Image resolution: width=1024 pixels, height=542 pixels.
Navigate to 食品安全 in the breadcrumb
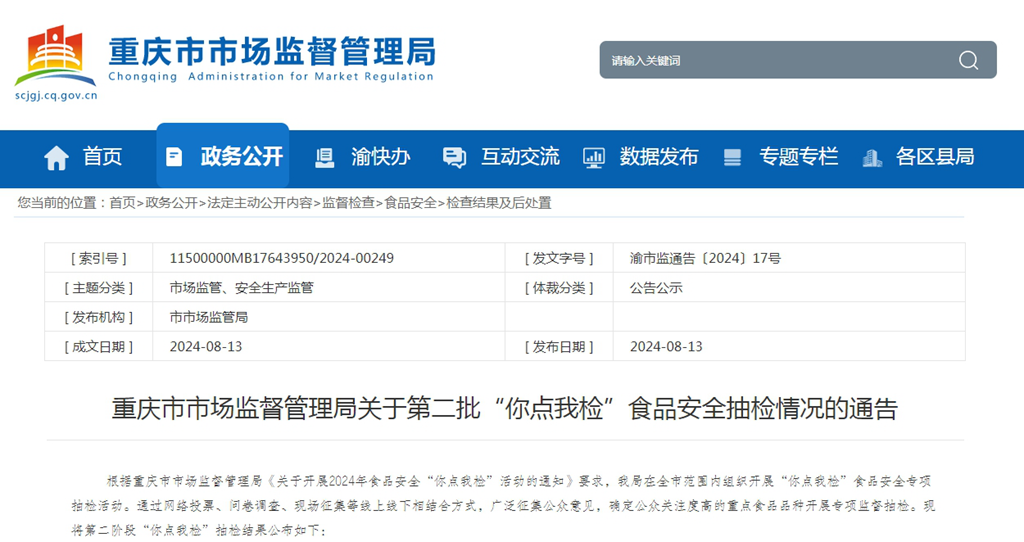coord(410,203)
